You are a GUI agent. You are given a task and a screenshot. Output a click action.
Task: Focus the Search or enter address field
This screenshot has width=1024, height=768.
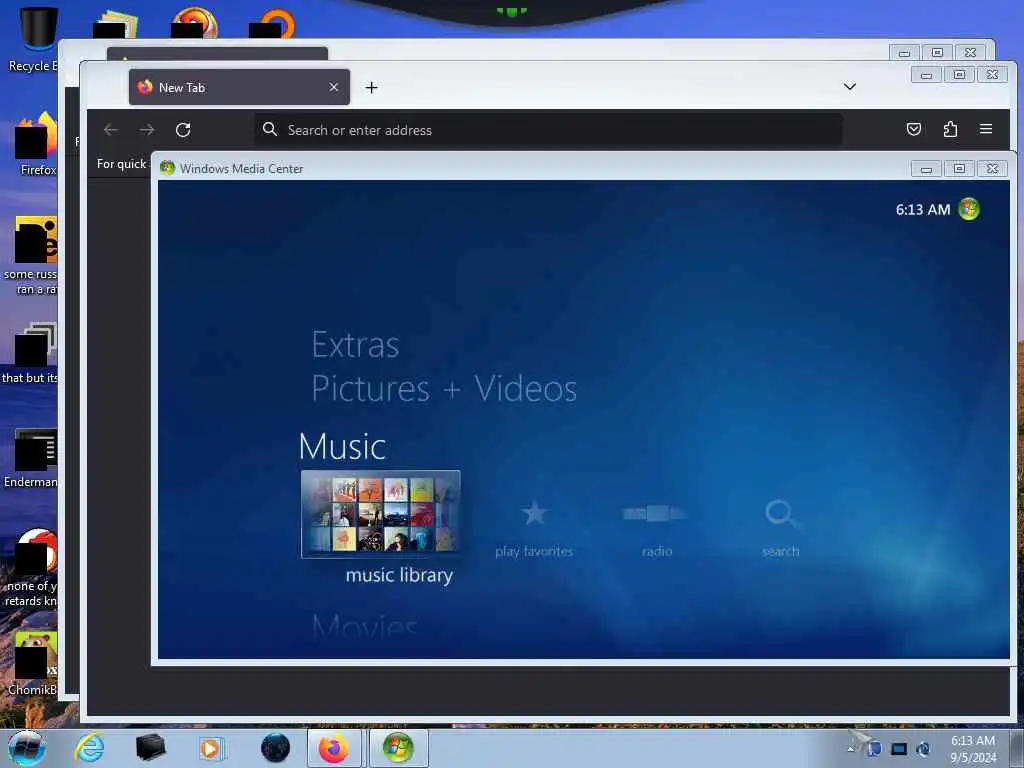549,130
